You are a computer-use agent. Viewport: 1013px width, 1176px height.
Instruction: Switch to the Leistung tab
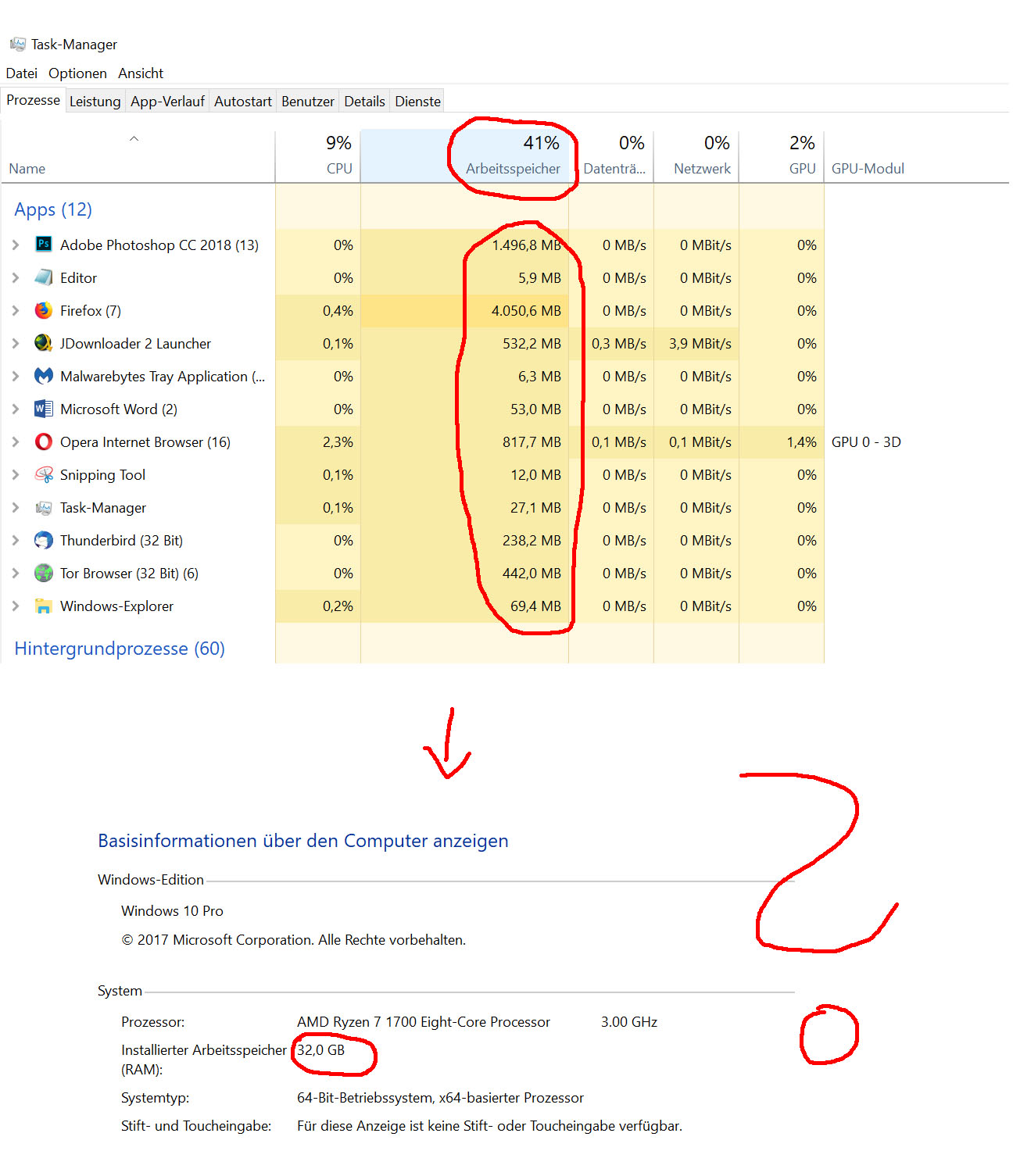point(95,101)
